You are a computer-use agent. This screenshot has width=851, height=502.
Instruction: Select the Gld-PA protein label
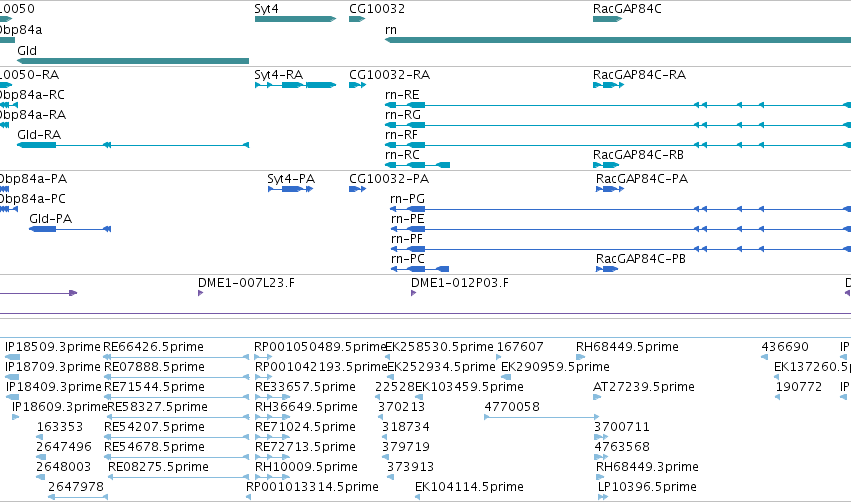coord(50,219)
